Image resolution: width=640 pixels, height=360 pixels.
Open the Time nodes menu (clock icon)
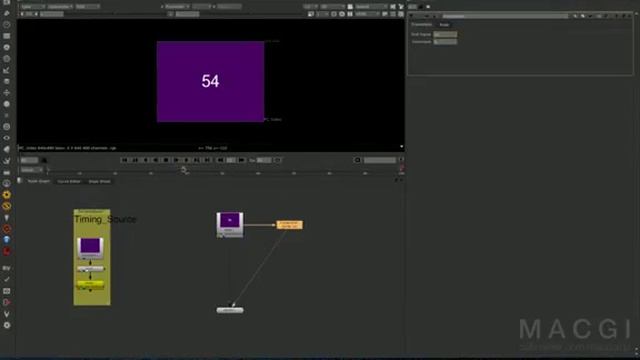(7, 25)
